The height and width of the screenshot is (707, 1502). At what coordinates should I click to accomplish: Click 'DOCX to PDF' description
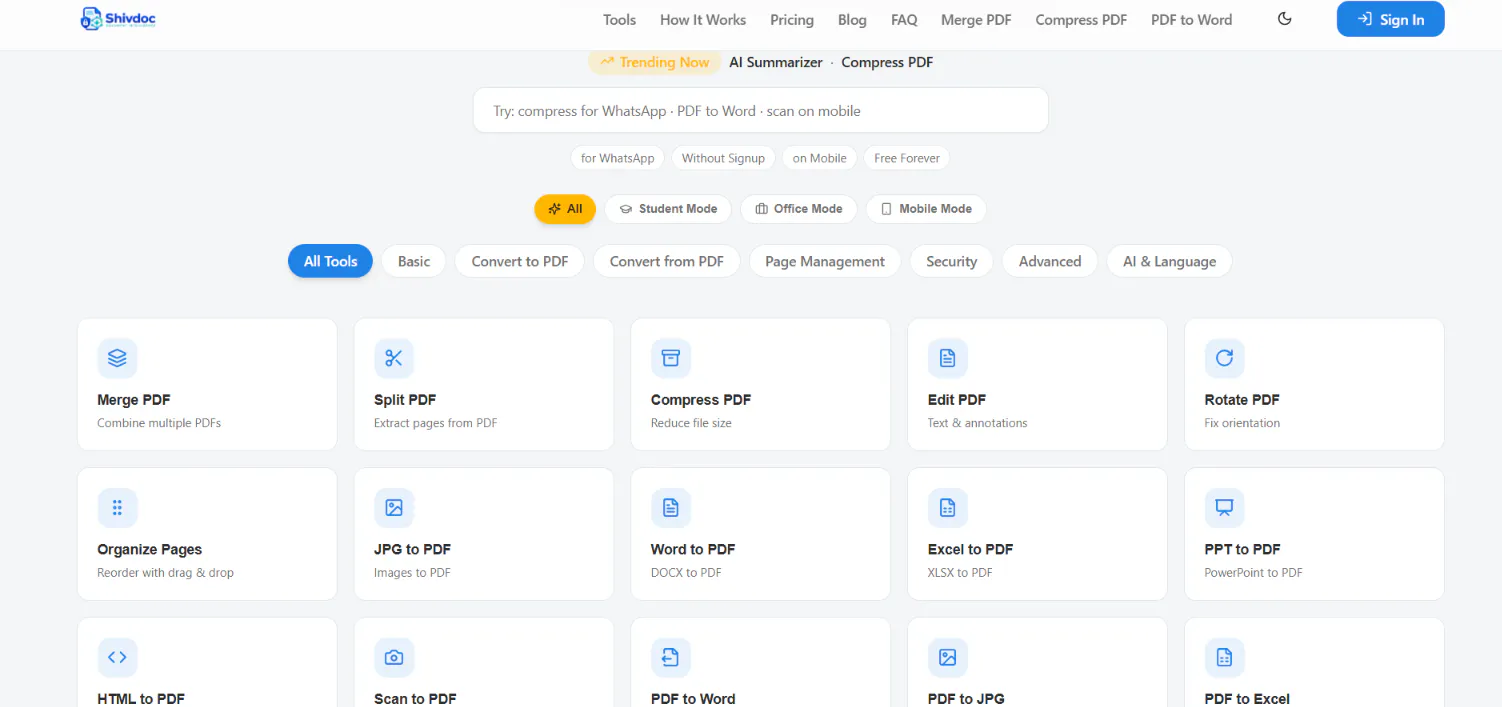pyautogui.click(x=686, y=573)
